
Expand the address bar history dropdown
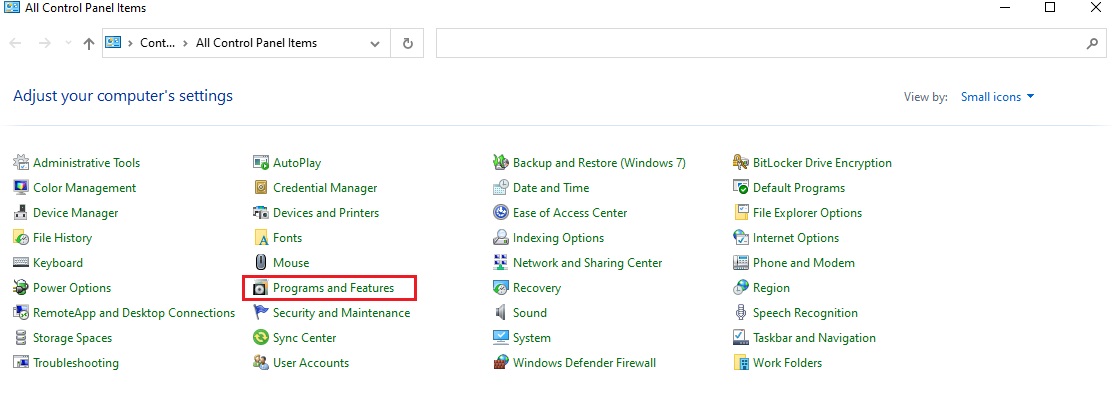(374, 43)
